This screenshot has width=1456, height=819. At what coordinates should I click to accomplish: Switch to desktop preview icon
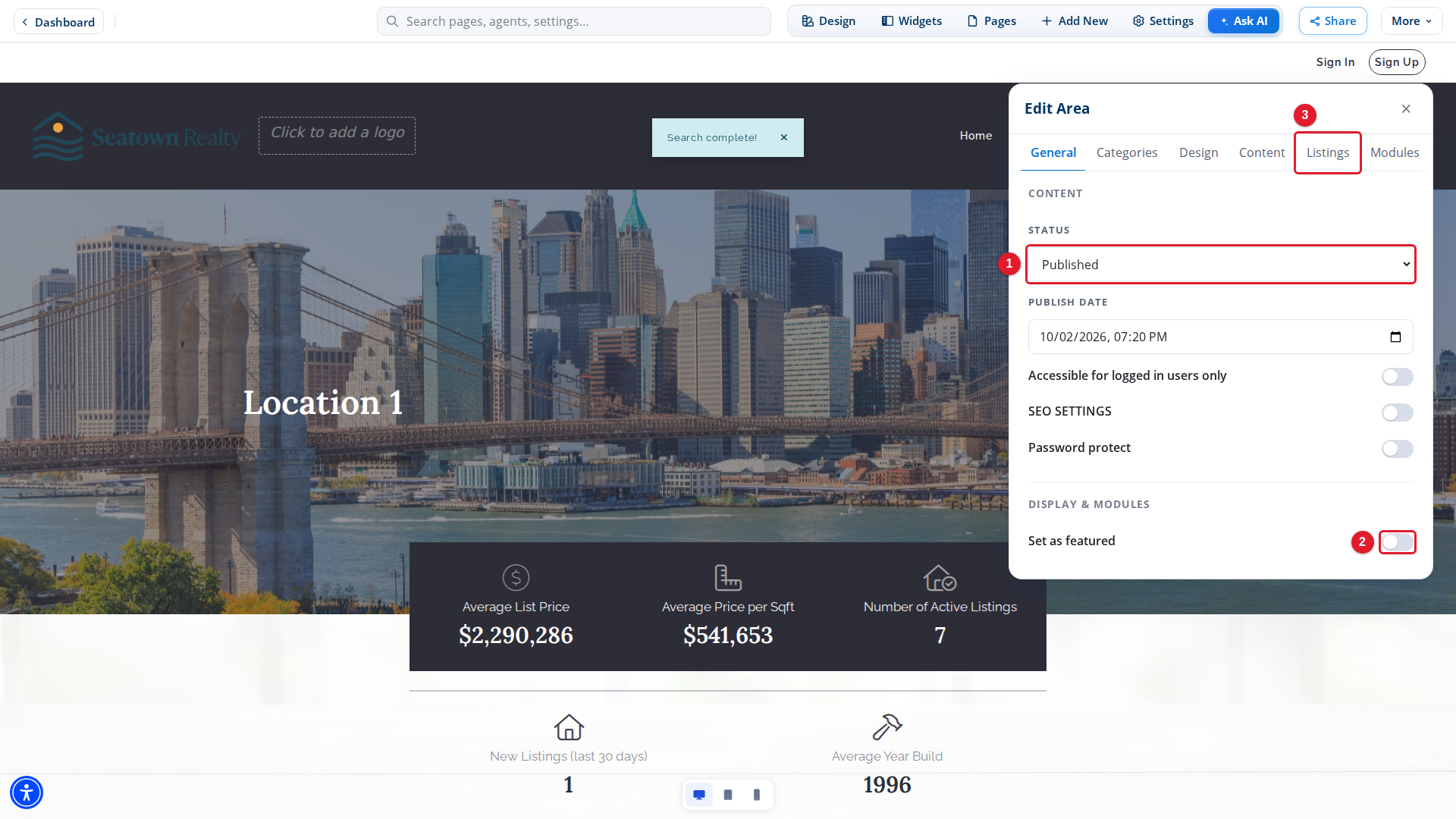click(699, 795)
